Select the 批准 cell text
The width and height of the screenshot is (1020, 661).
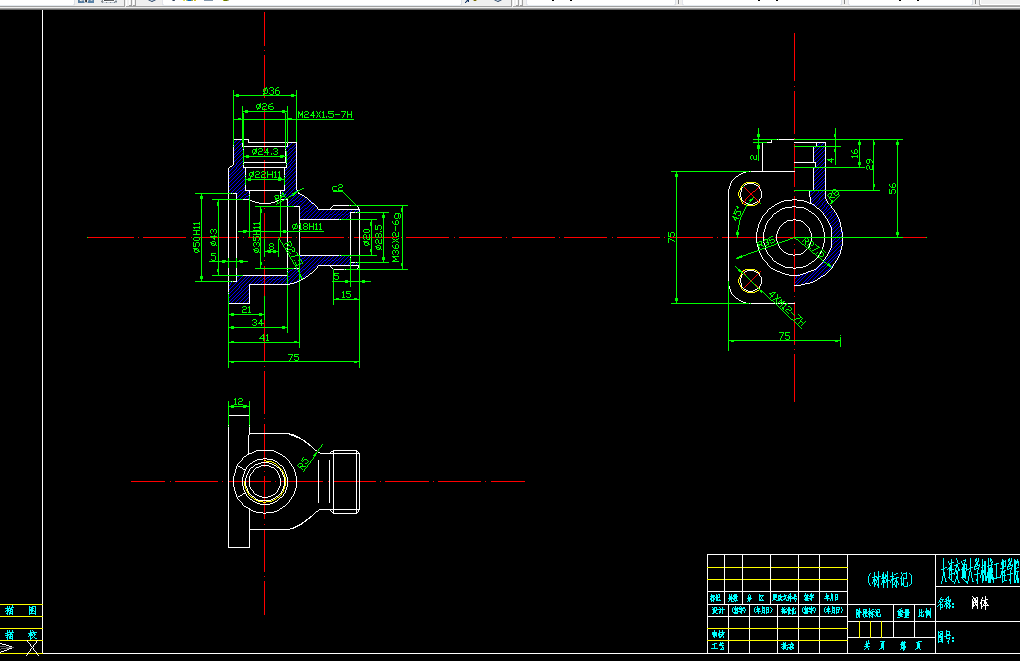(788, 646)
